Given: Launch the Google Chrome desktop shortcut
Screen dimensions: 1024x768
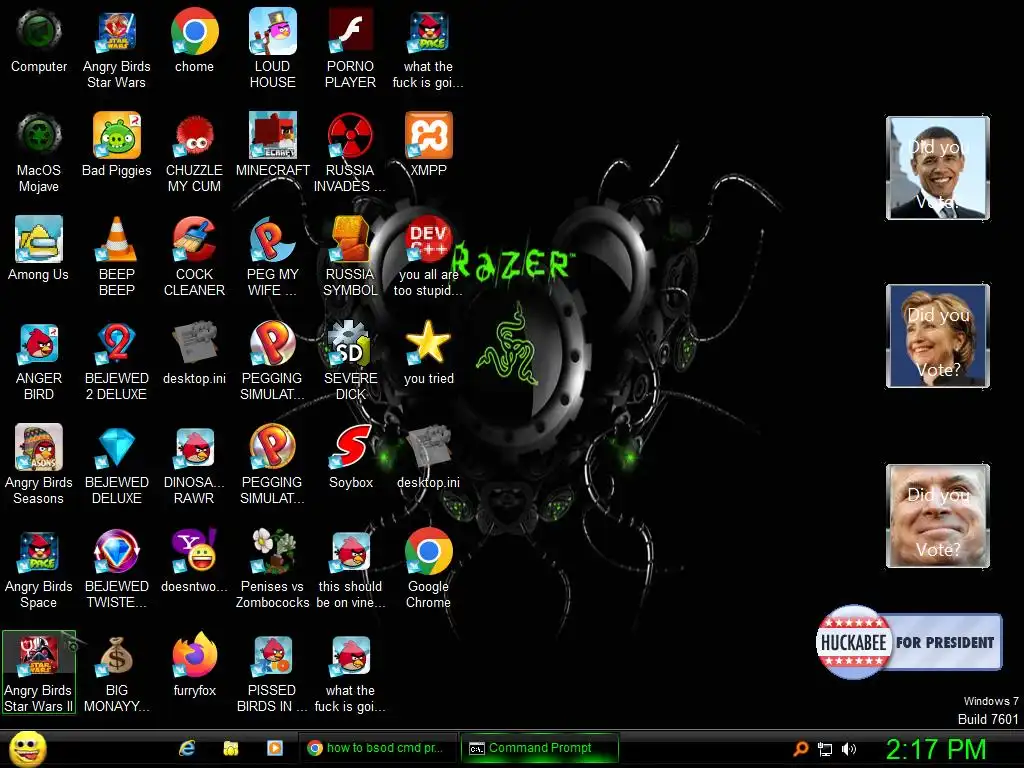Looking at the screenshot, I should pyautogui.click(x=428, y=569).
